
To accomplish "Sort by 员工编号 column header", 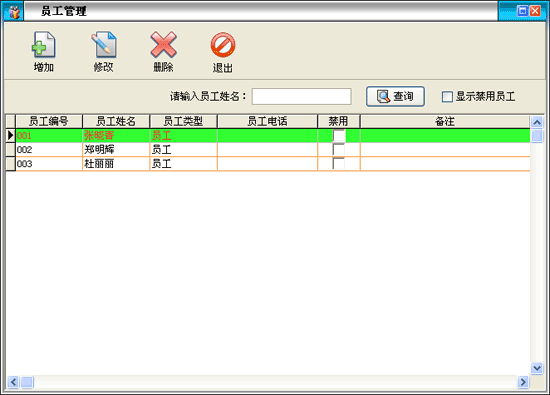I will click(49, 121).
